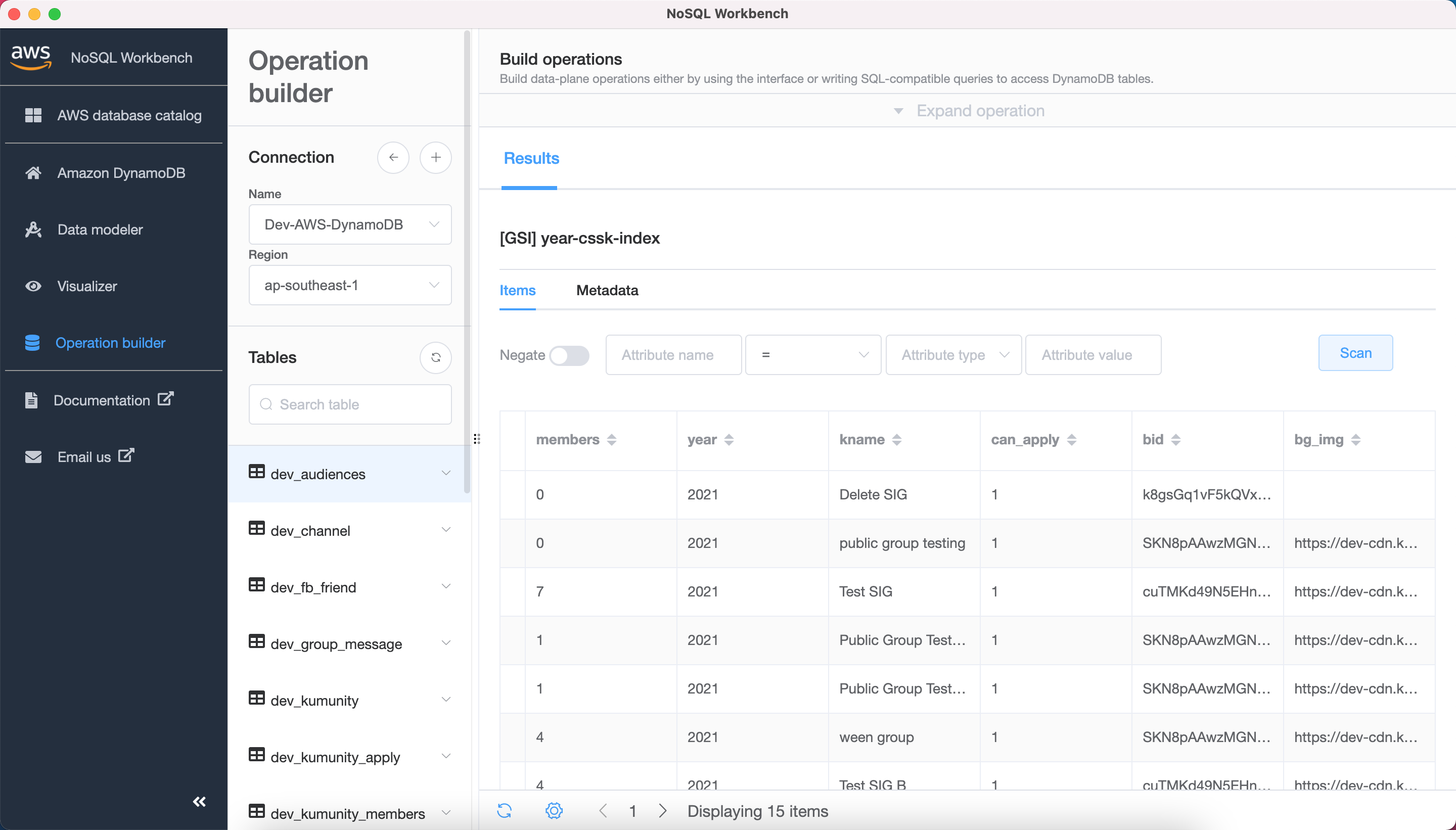Image resolution: width=1456 pixels, height=830 pixels.
Task: Open the Data modeler menu item
Action: click(x=100, y=229)
